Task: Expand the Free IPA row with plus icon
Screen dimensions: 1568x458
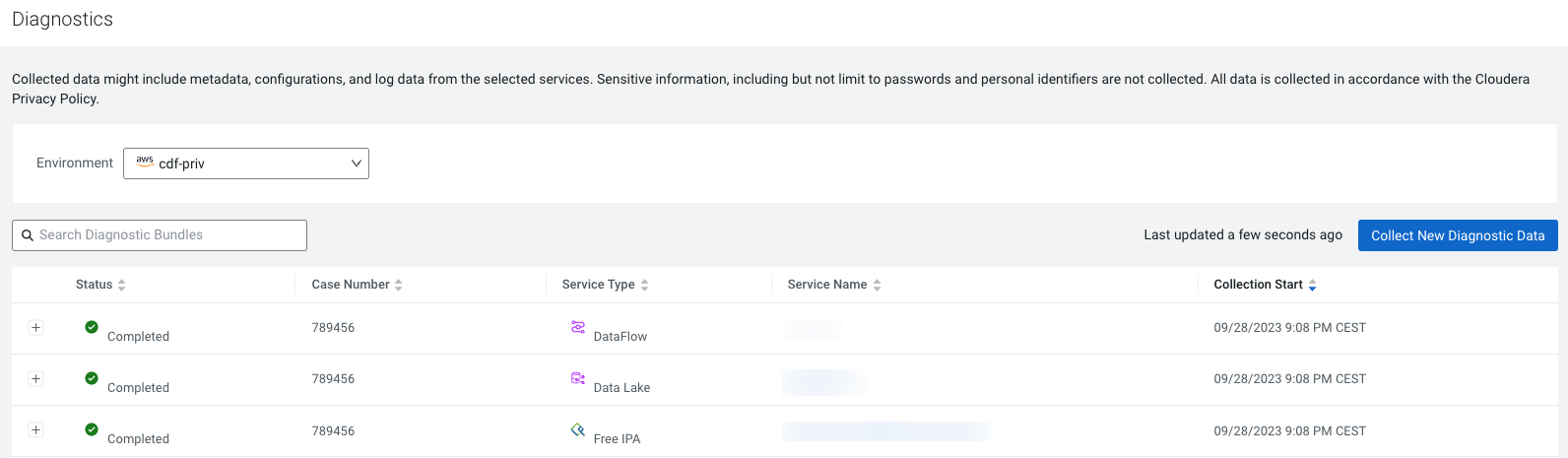Action: 36,430
